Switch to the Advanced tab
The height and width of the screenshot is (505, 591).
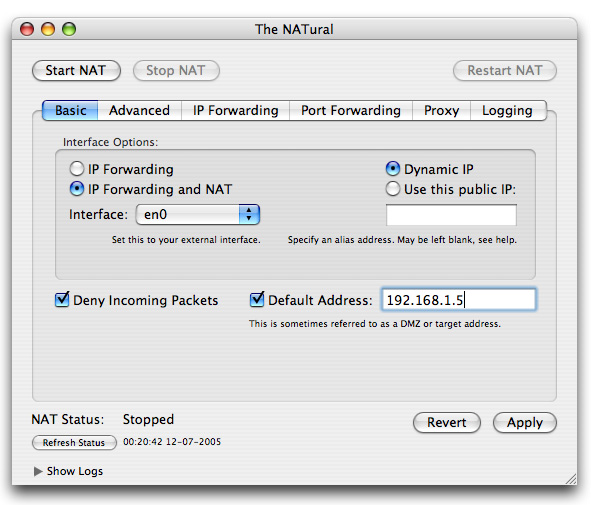coord(139,110)
